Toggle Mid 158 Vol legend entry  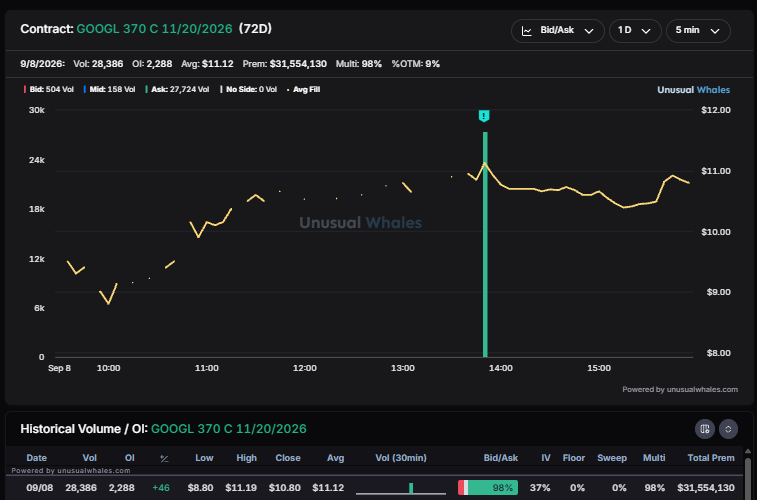coord(109,89)
